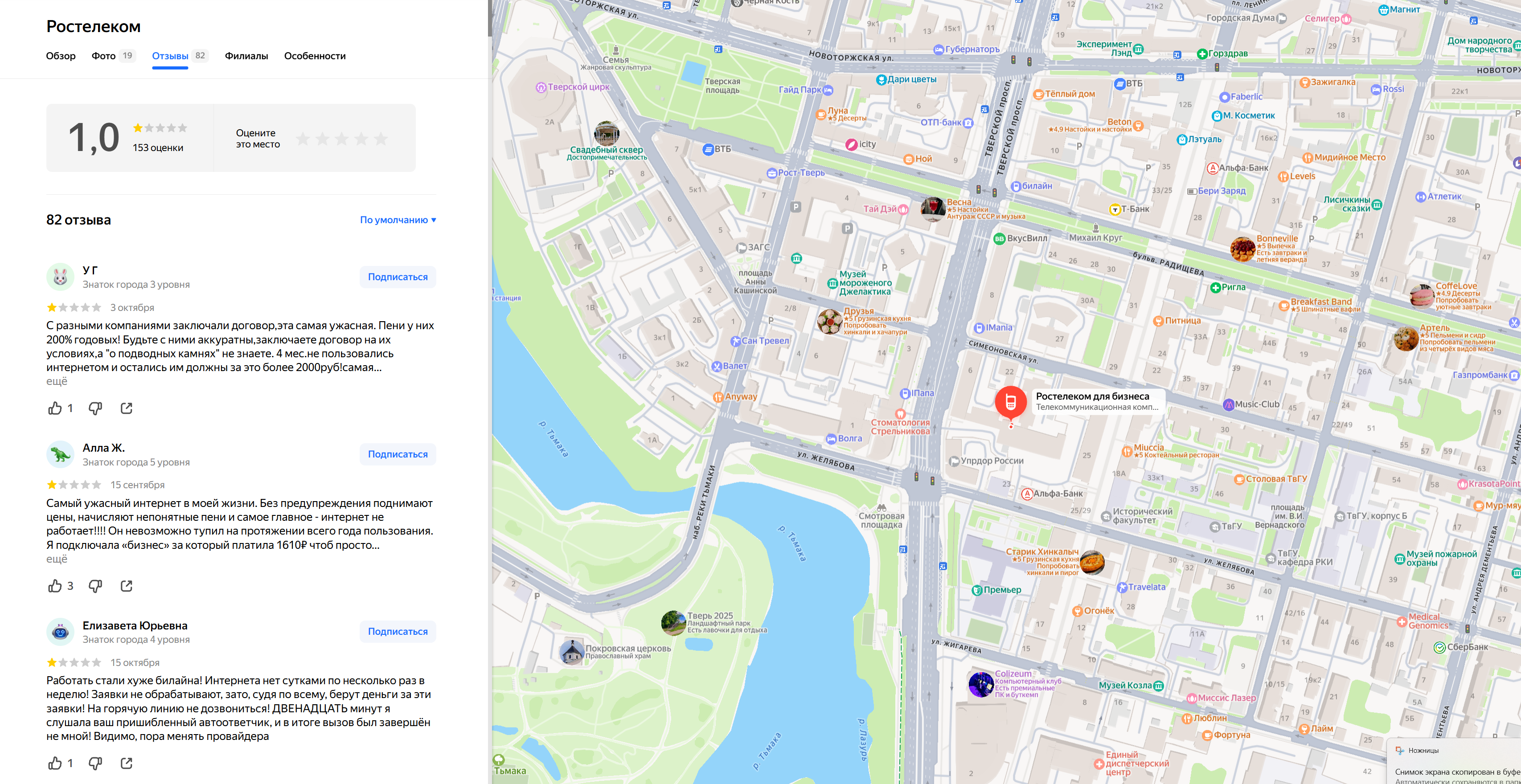Image resolution: width=1521 pixels, height=784 pixels.
Task: Subscribe to Елизавета Юрьевна with Подписаться
Action: [398, 631]
